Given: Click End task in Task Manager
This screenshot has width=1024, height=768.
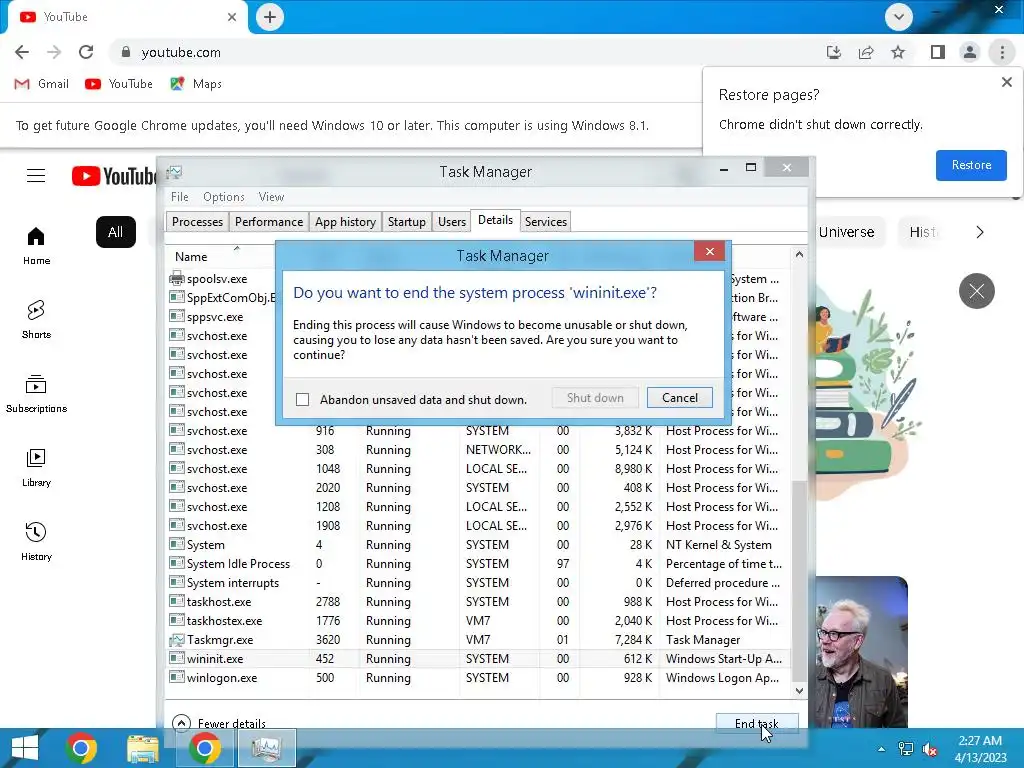Looking at the screenshot, I should (x=756, y=723).
